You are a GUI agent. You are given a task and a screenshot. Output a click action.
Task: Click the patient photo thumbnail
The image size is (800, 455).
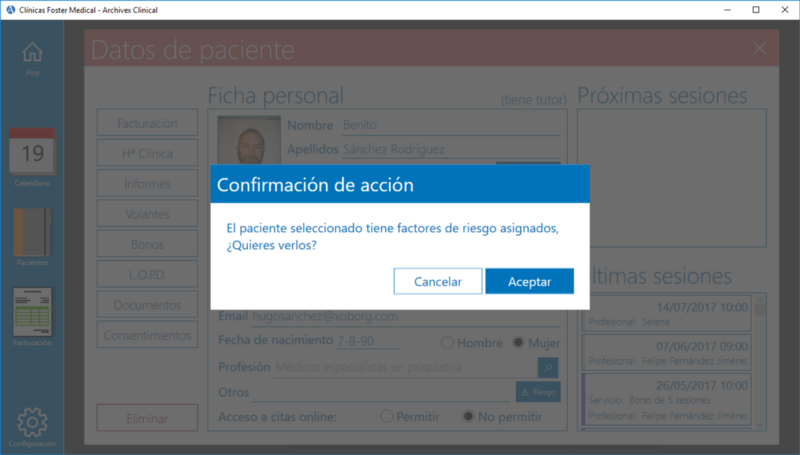249,142
